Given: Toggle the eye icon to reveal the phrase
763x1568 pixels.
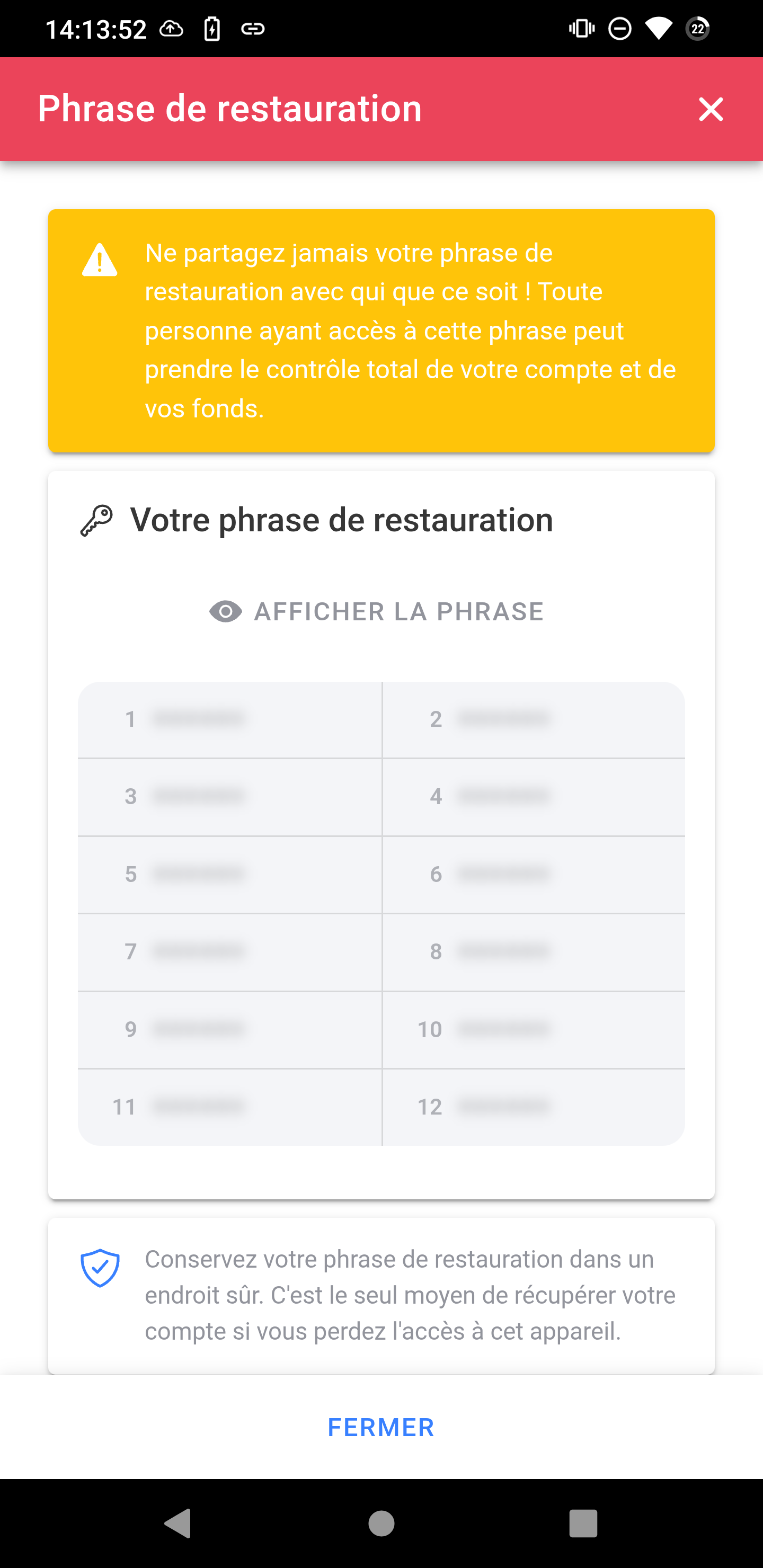Looking at the screenshot, I should tap(226, 612).
